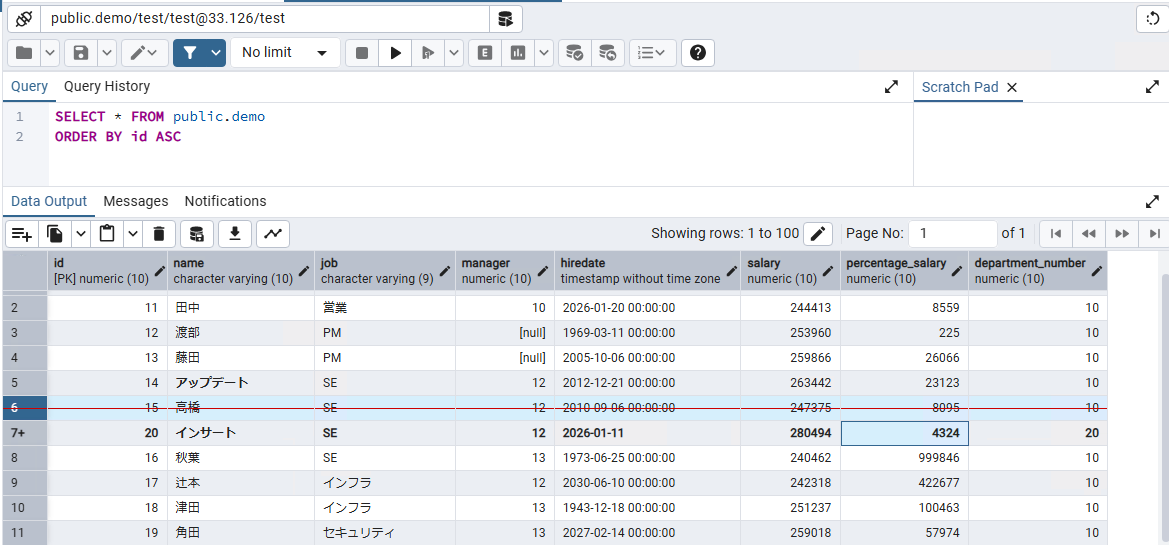Expand the Filter options dropdown arrow
Screen dimensions: 1169x545
coord(215,53)
